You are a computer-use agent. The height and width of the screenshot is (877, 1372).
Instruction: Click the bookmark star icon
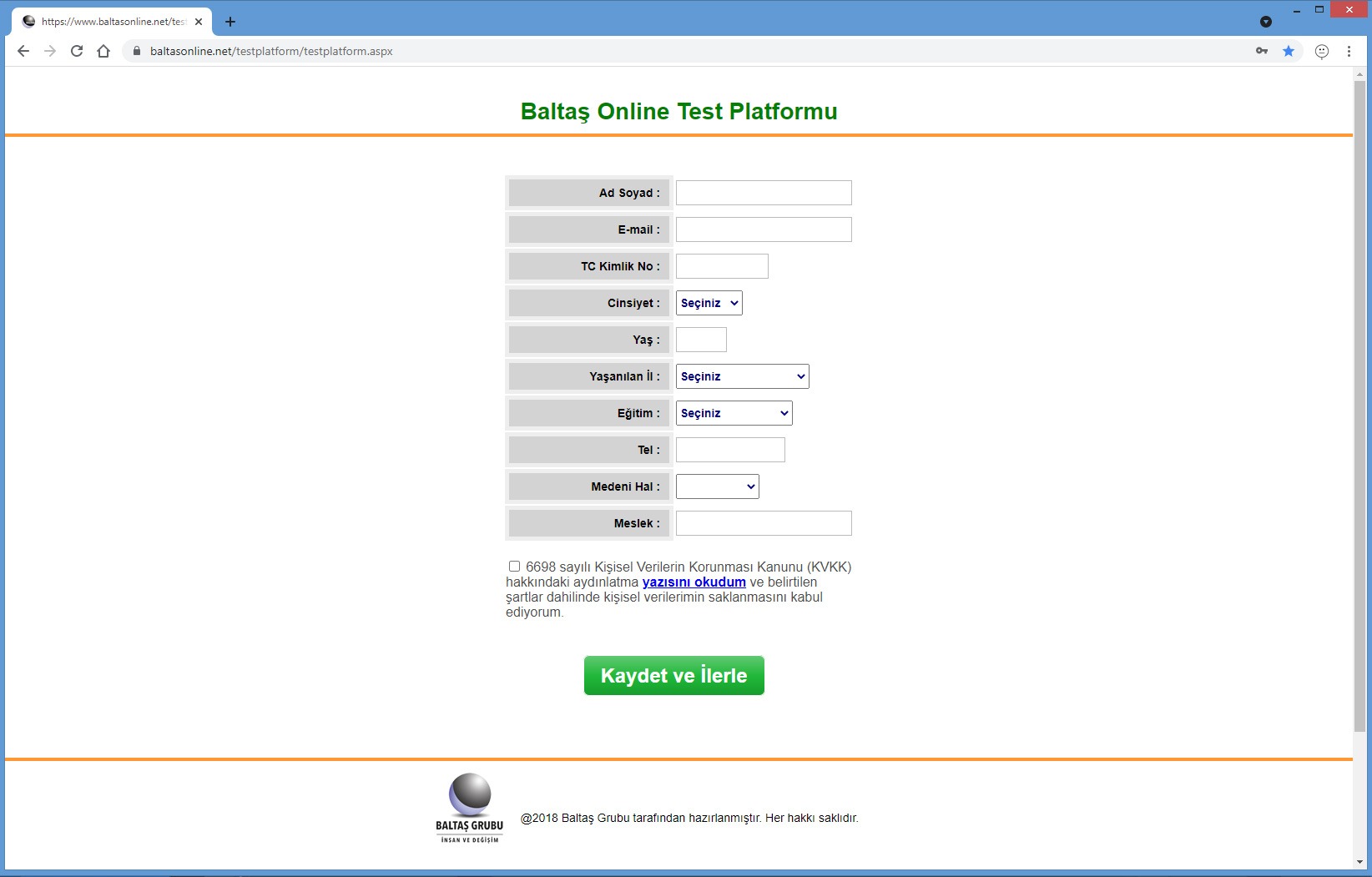1289,51
